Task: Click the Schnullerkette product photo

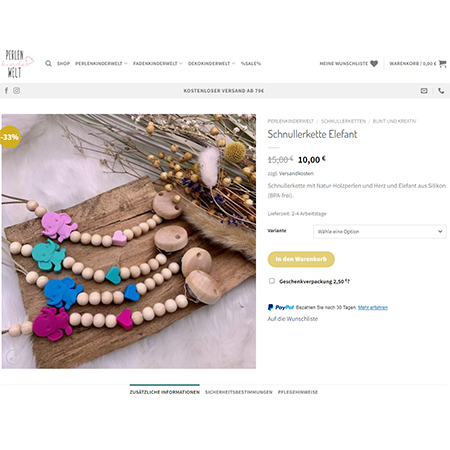Action: 129,241
